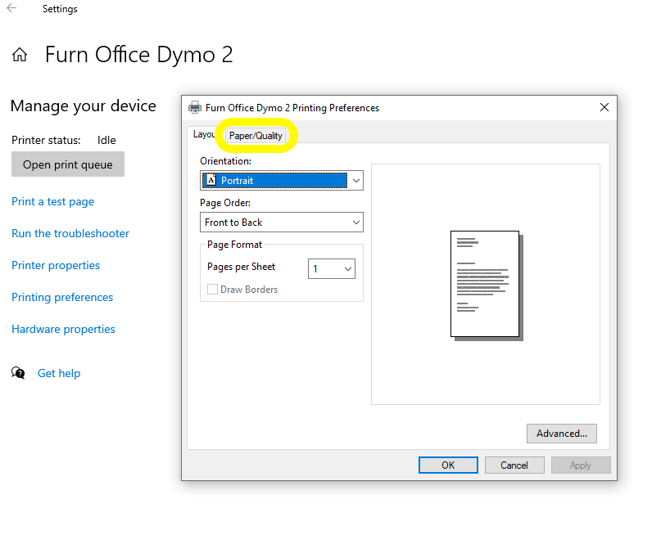Click the Get help chat bubble icon

(x=18, y=373)
